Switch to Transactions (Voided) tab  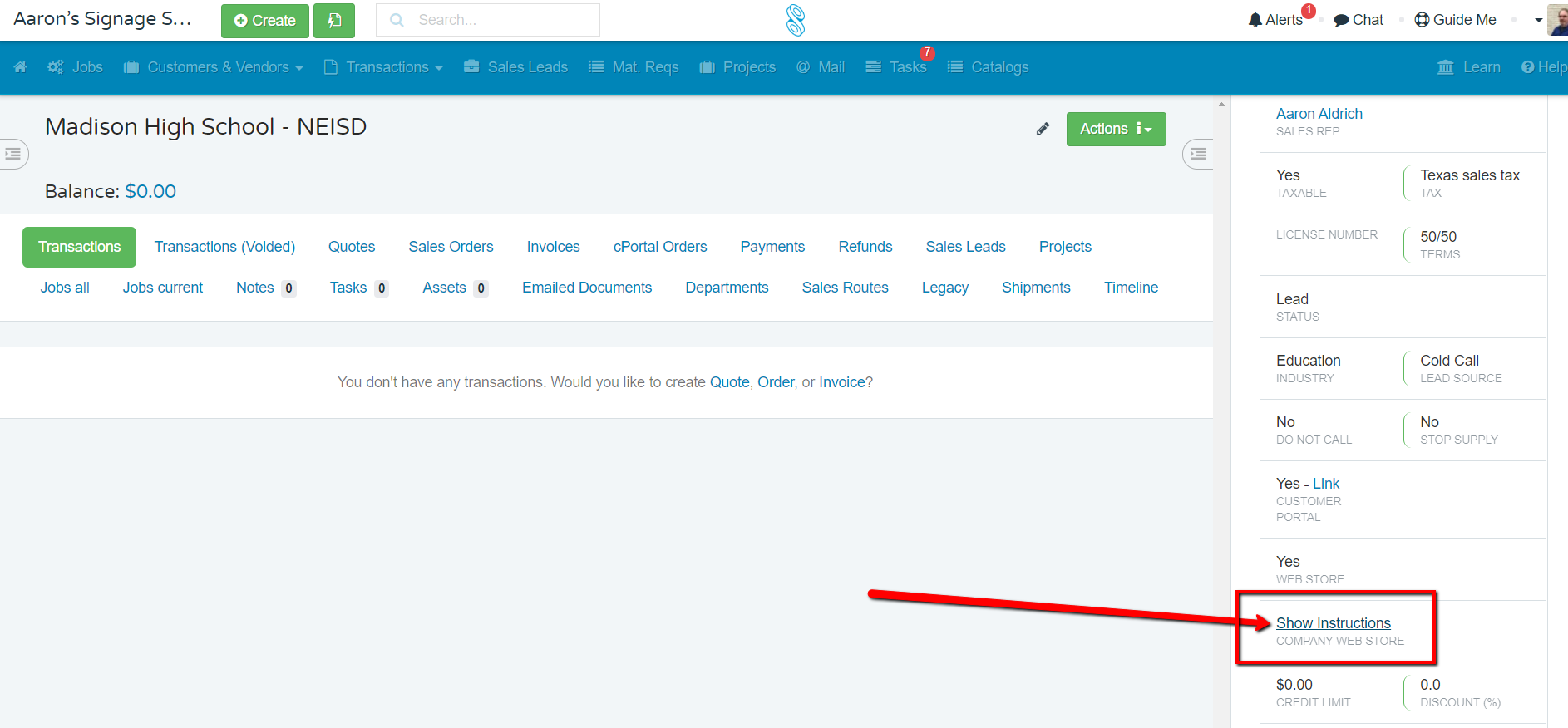pos(224,247)
